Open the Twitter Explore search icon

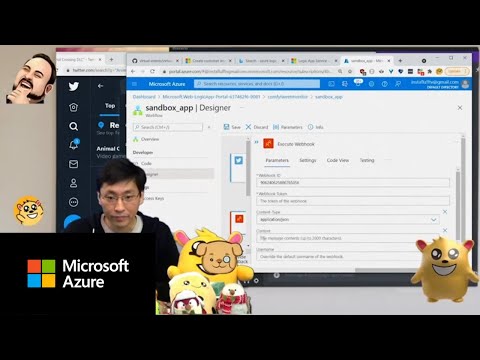[73, 126]
